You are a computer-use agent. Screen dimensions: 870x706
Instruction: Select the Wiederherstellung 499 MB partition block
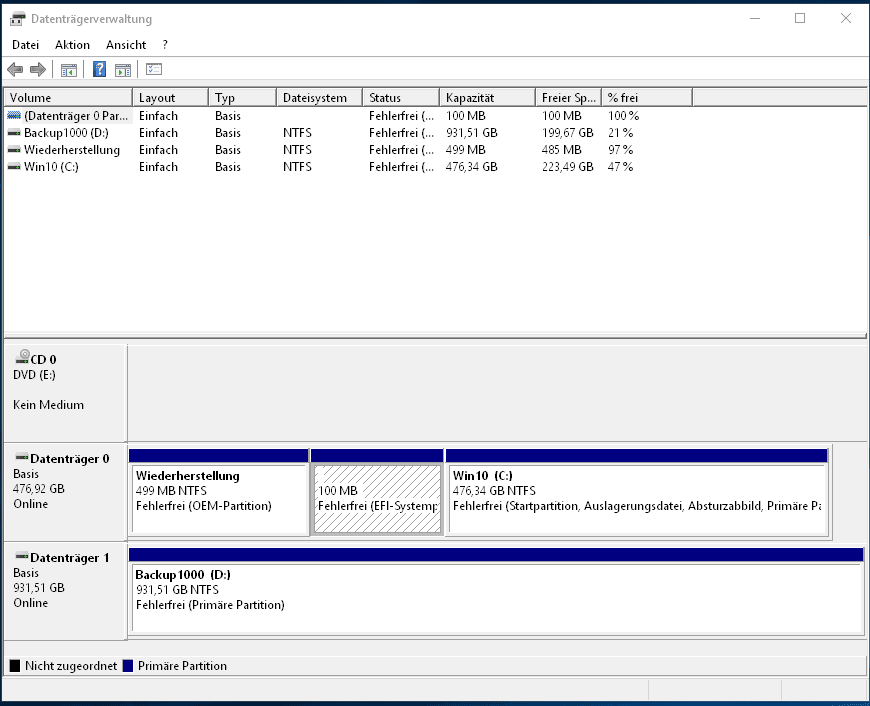219,492
